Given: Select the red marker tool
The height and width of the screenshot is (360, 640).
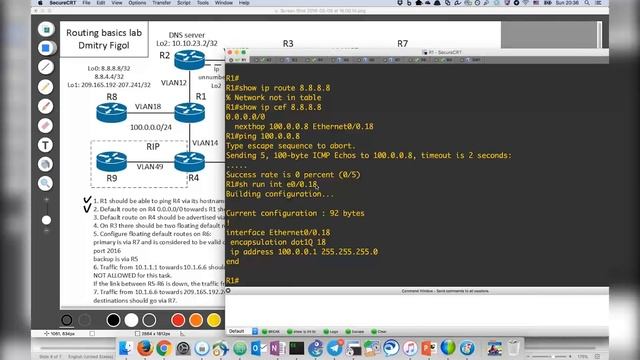Looking at the screenshot, I should (46, 106).
